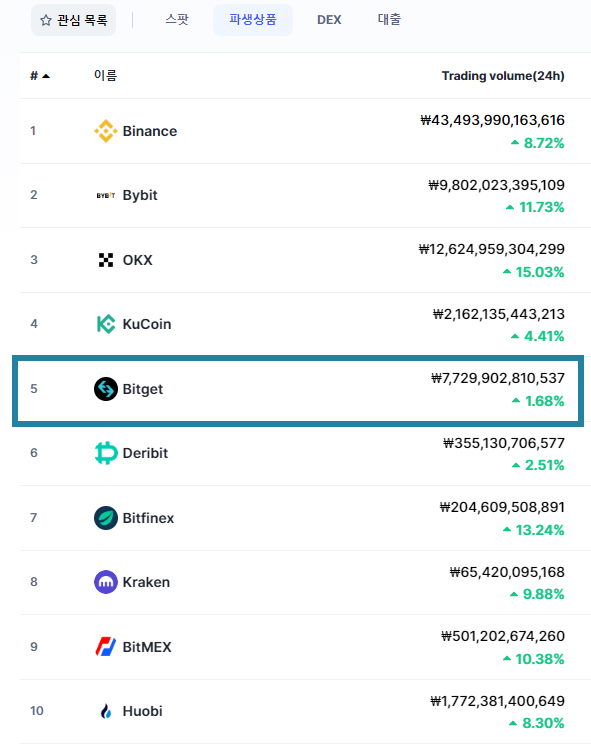591x746 pixels.
Task: Click the star icon in 관심 목록
Action: pos(46,20)
